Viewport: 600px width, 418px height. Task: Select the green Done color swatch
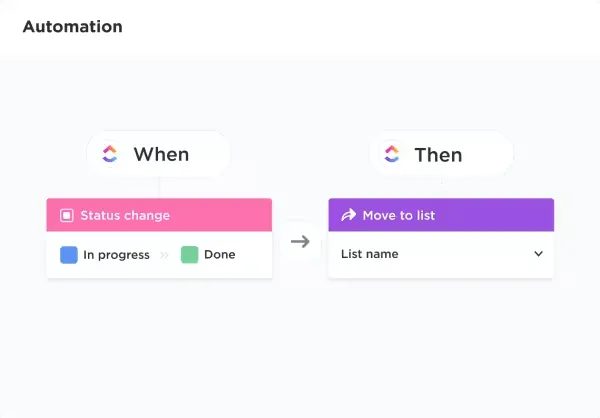tap(189, 255)
